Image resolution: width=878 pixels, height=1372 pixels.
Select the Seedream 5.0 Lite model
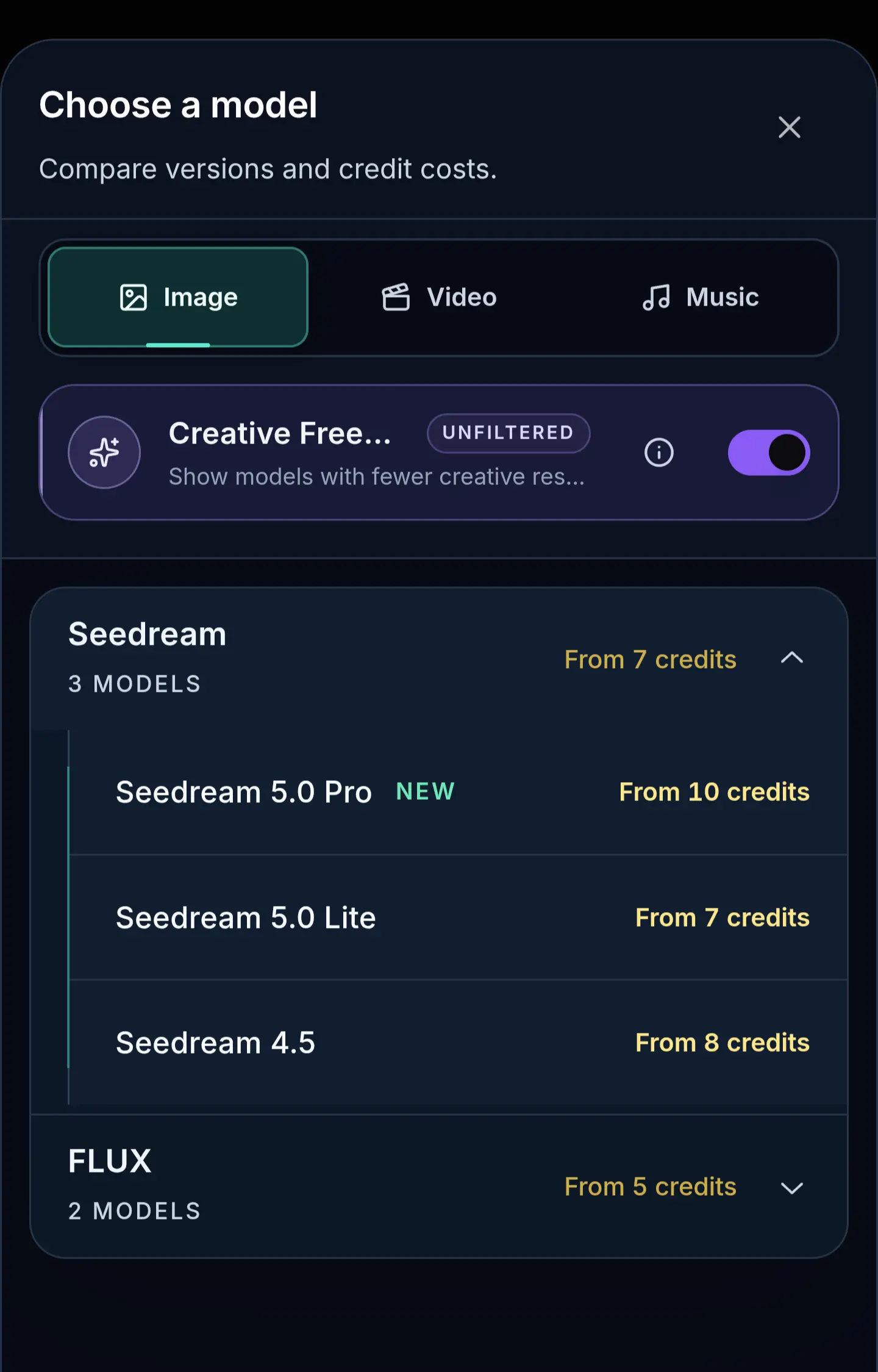tap(459, 918)
